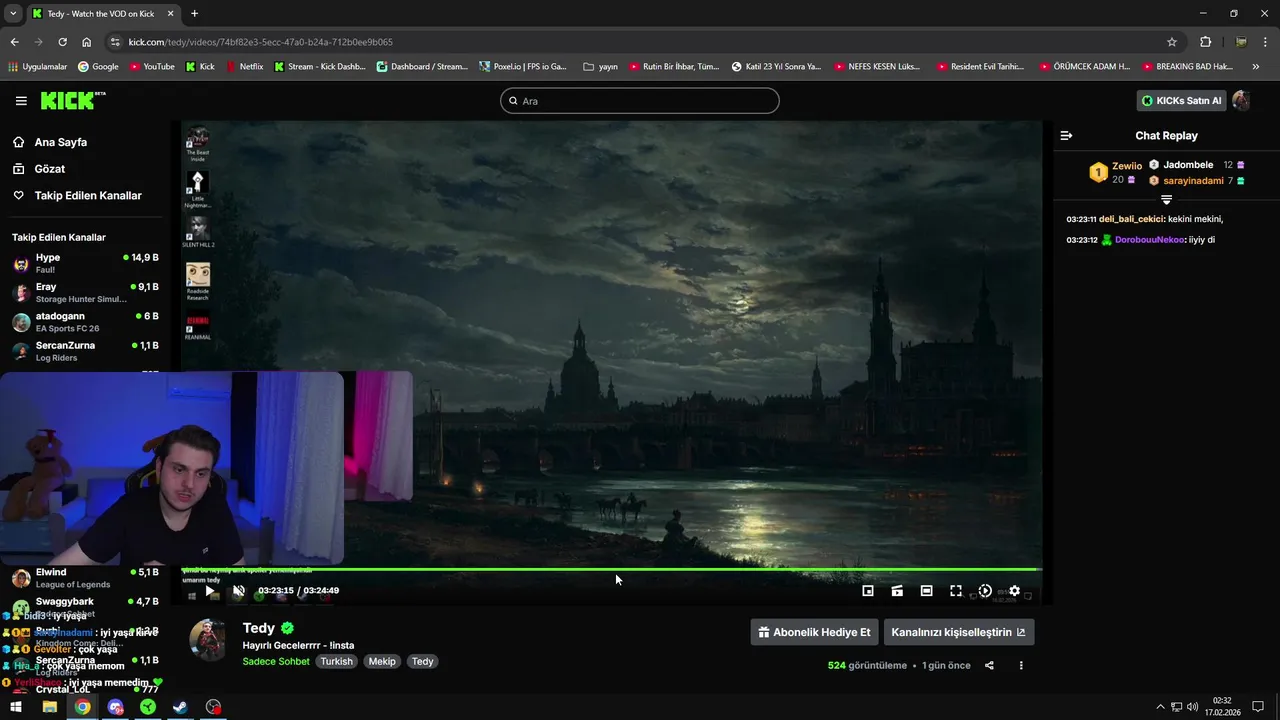This screenshot has width=1280, height=720.
Task: Select the Mekip tag
Action: (382, 662)
